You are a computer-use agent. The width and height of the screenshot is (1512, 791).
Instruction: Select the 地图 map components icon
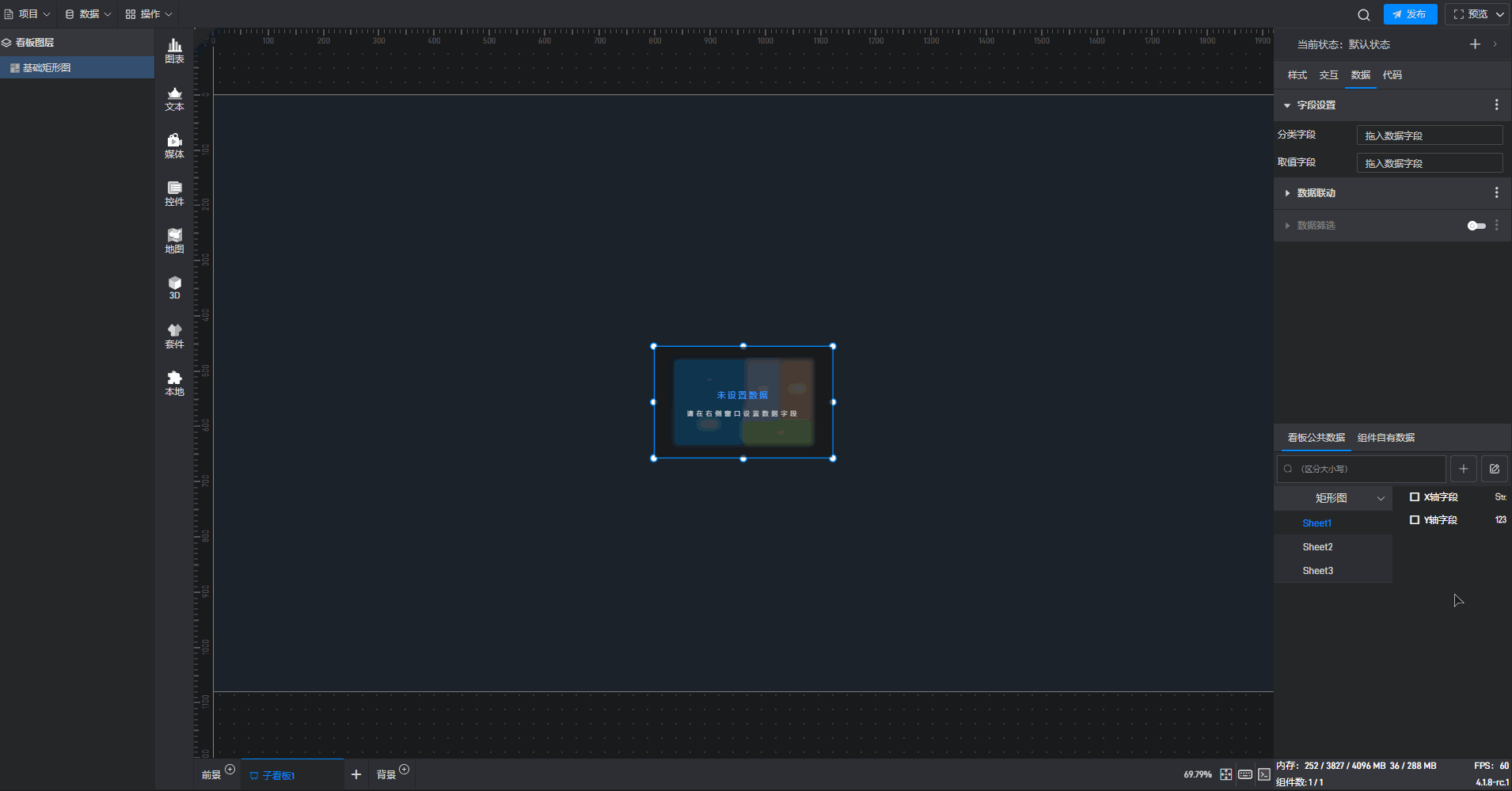174,241
